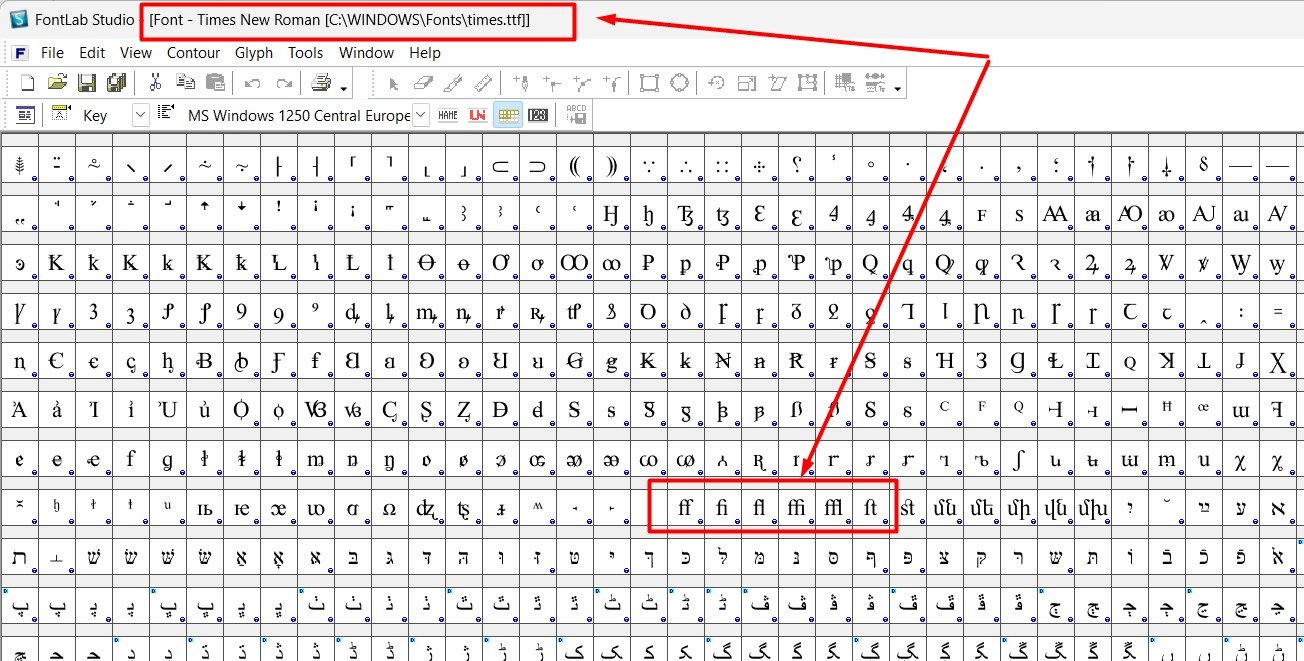The width and height of the screenshot is (1304, 661).
Task: Select the Euro sign € glyph cell
Action: [x=56, y=361]
